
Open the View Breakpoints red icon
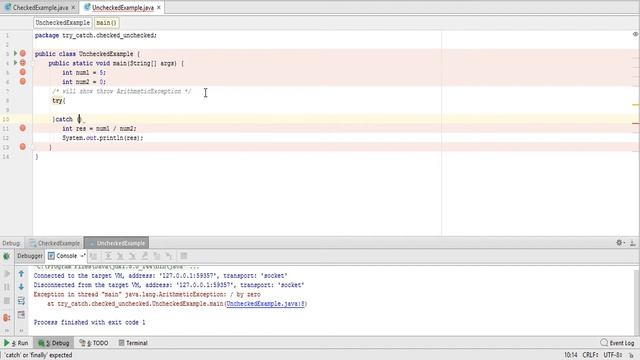tap(7, 317)
